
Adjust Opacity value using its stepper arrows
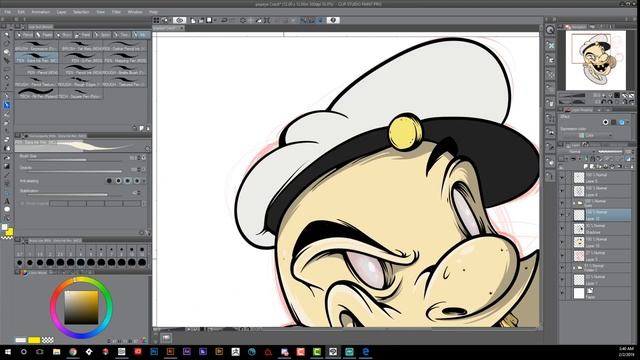point(139,169)
